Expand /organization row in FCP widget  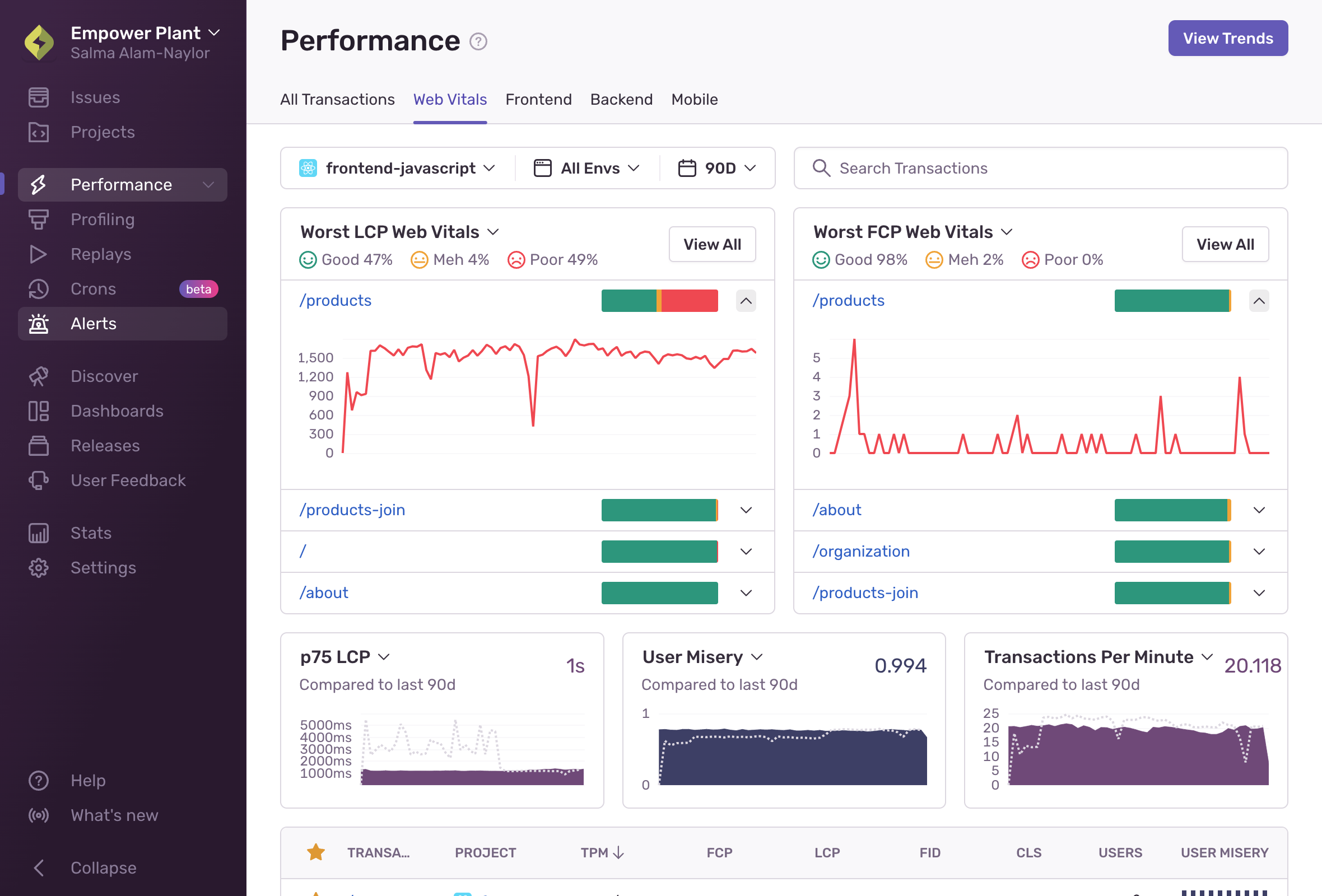tap(1259, 552)
